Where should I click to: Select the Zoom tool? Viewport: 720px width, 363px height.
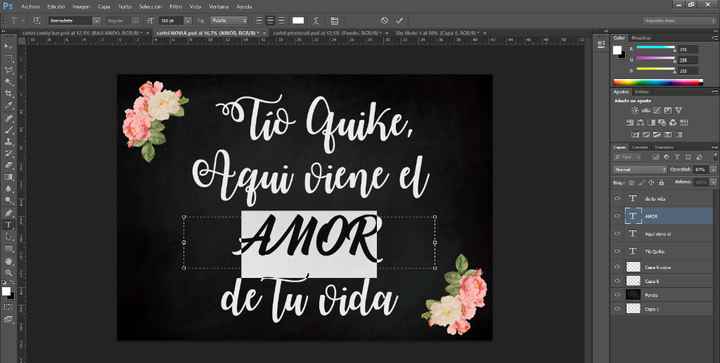point(8,273)
